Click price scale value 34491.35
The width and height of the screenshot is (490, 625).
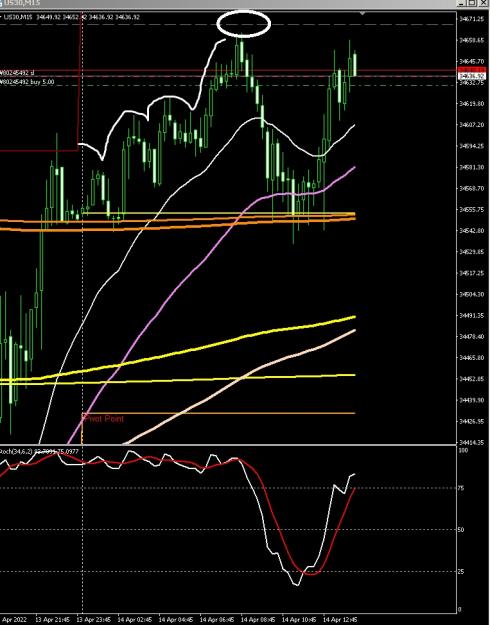pyautogui.click(x=472, y=315)
